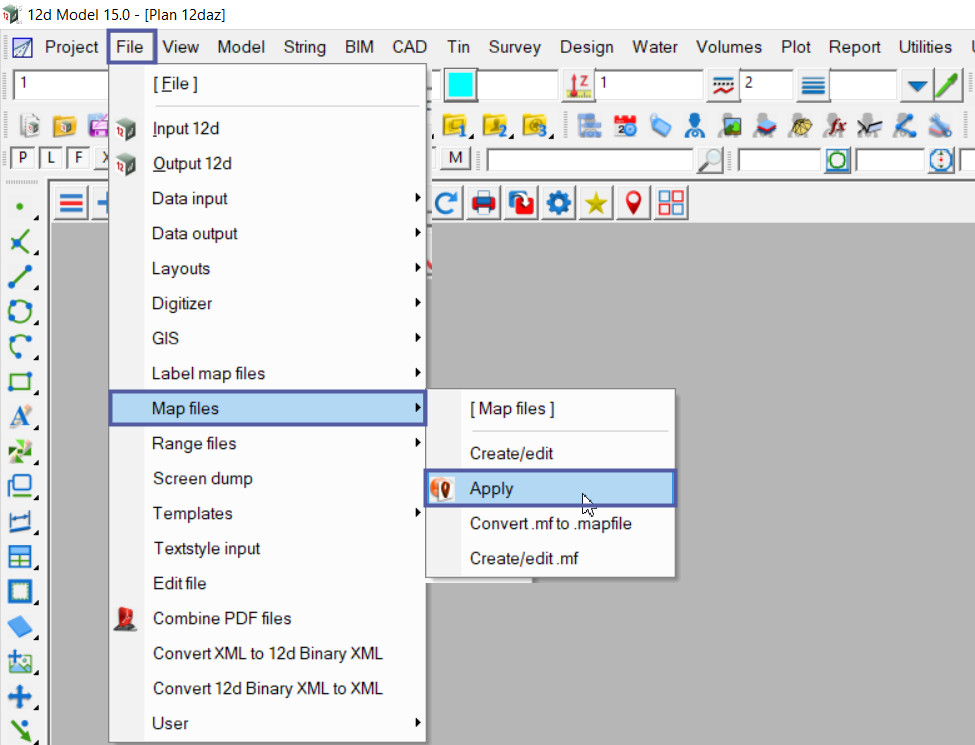
Task: Select the point creation tool
Action: point(20,206)
